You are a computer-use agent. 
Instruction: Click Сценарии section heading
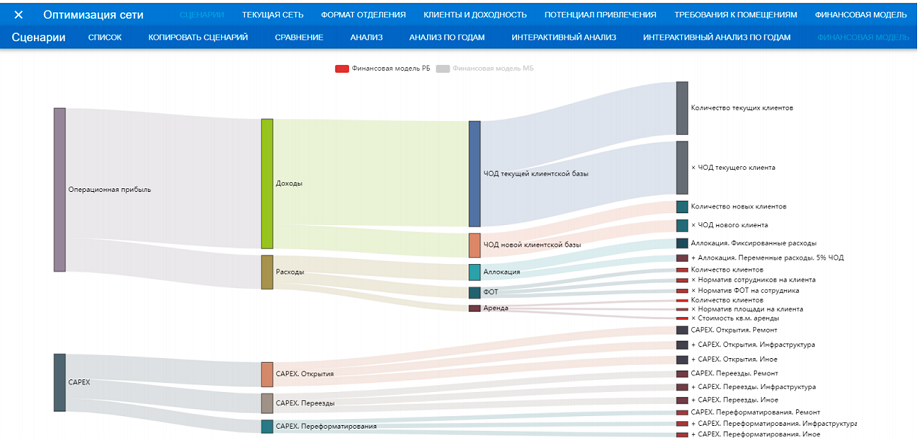tap(39, 38)
